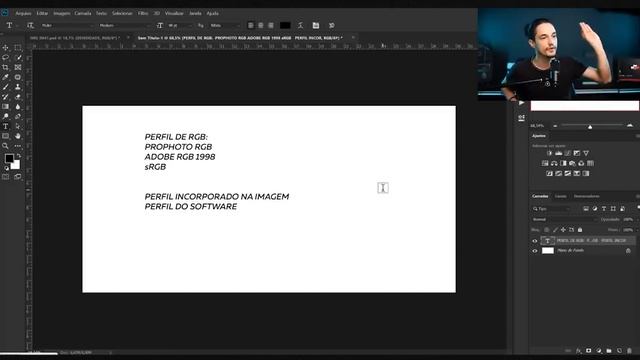
Task: Add a Vibrance adjustment
Action: pos(586,153)
